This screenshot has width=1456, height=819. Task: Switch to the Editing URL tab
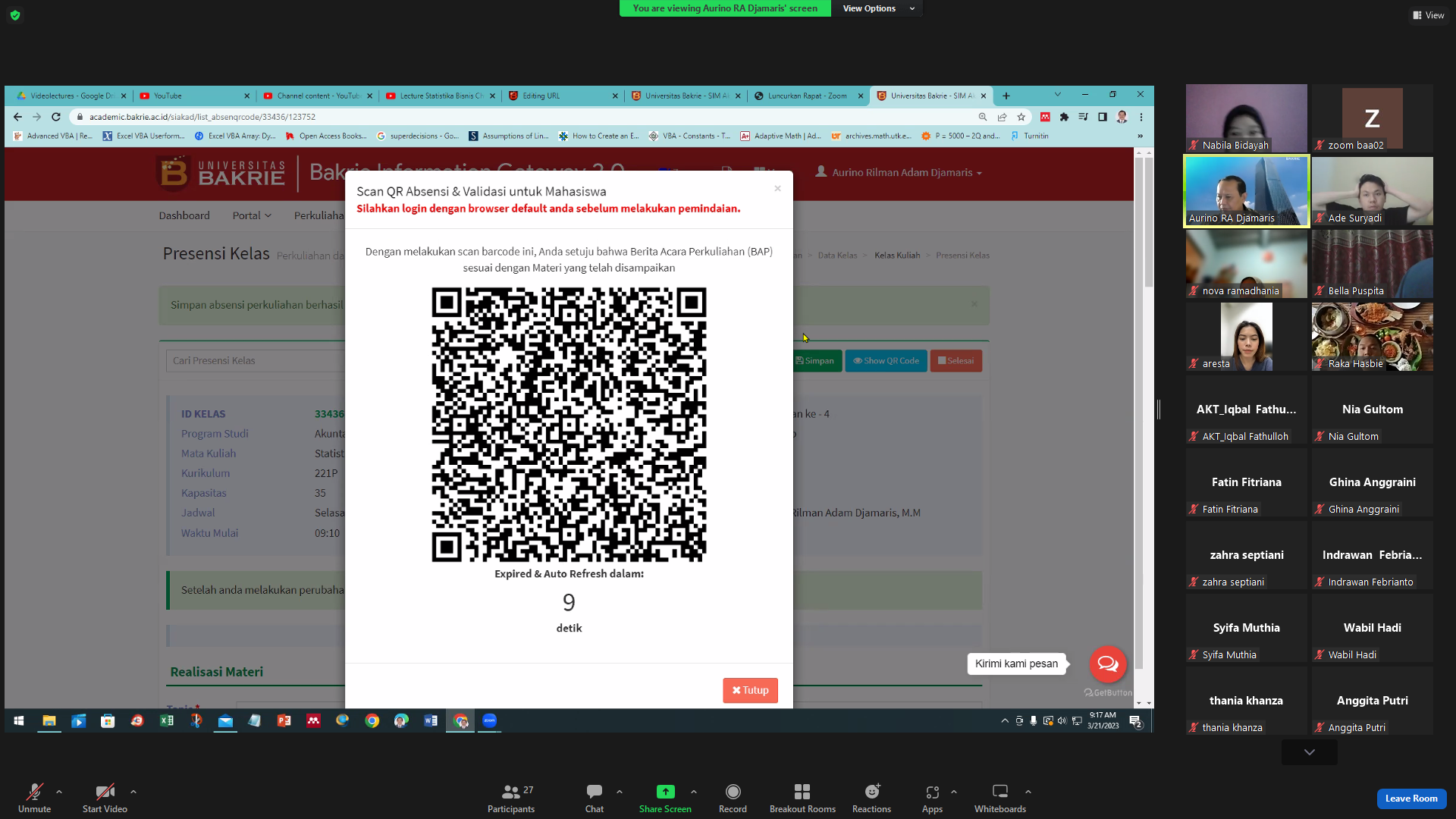[x=563, y=96]
